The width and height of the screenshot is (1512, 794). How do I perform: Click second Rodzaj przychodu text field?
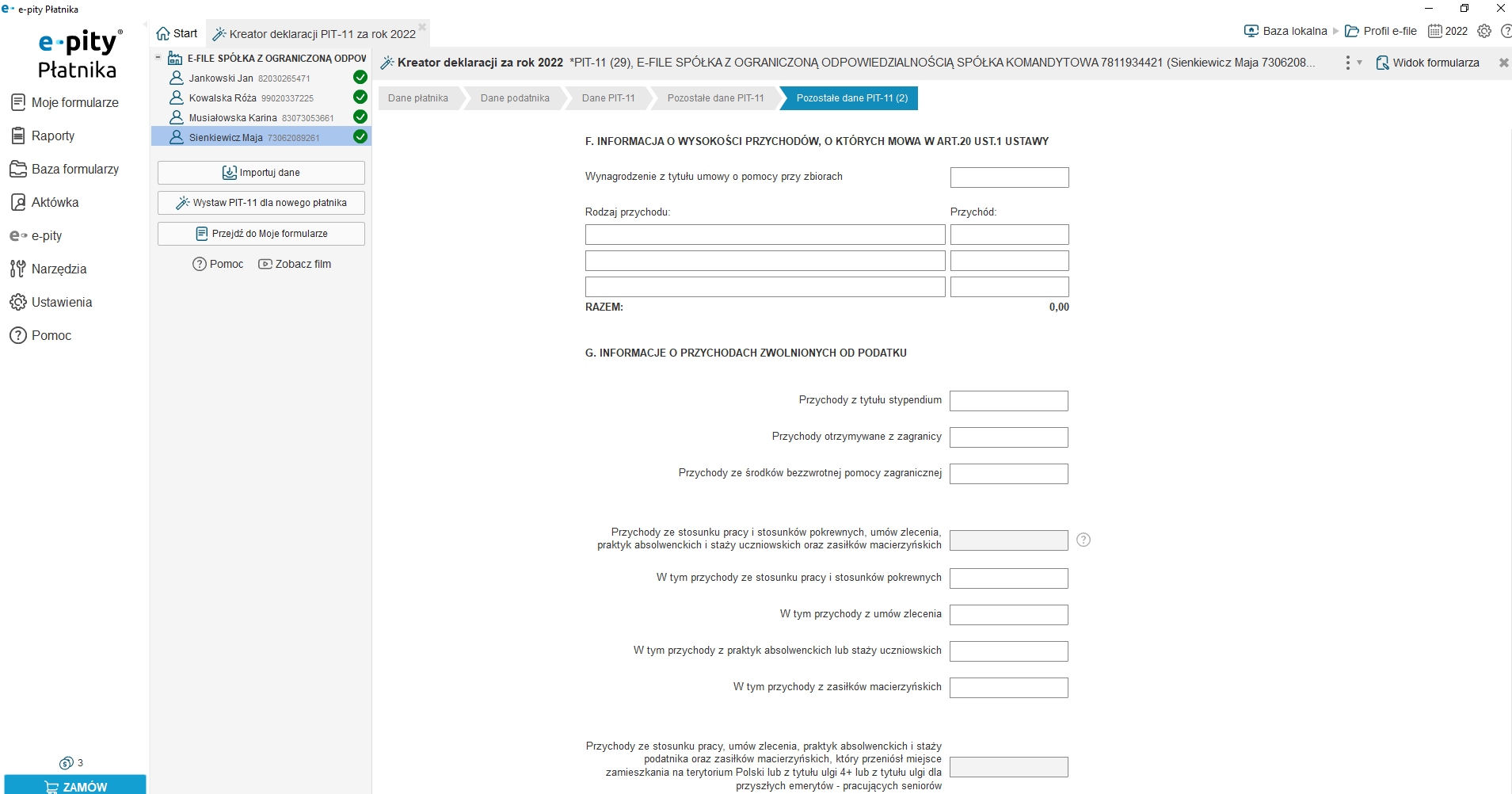(765, 261)
